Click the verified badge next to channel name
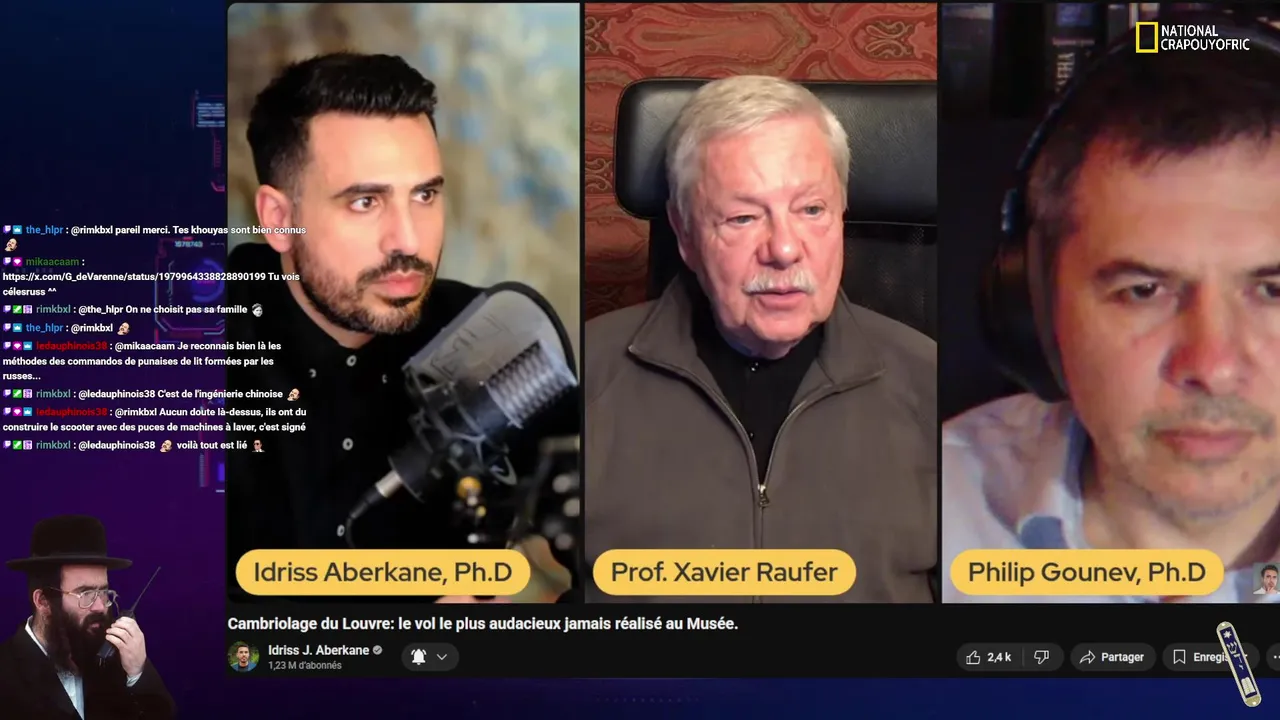The height and width of the screenshot is (720, 1280). point(378,650)
